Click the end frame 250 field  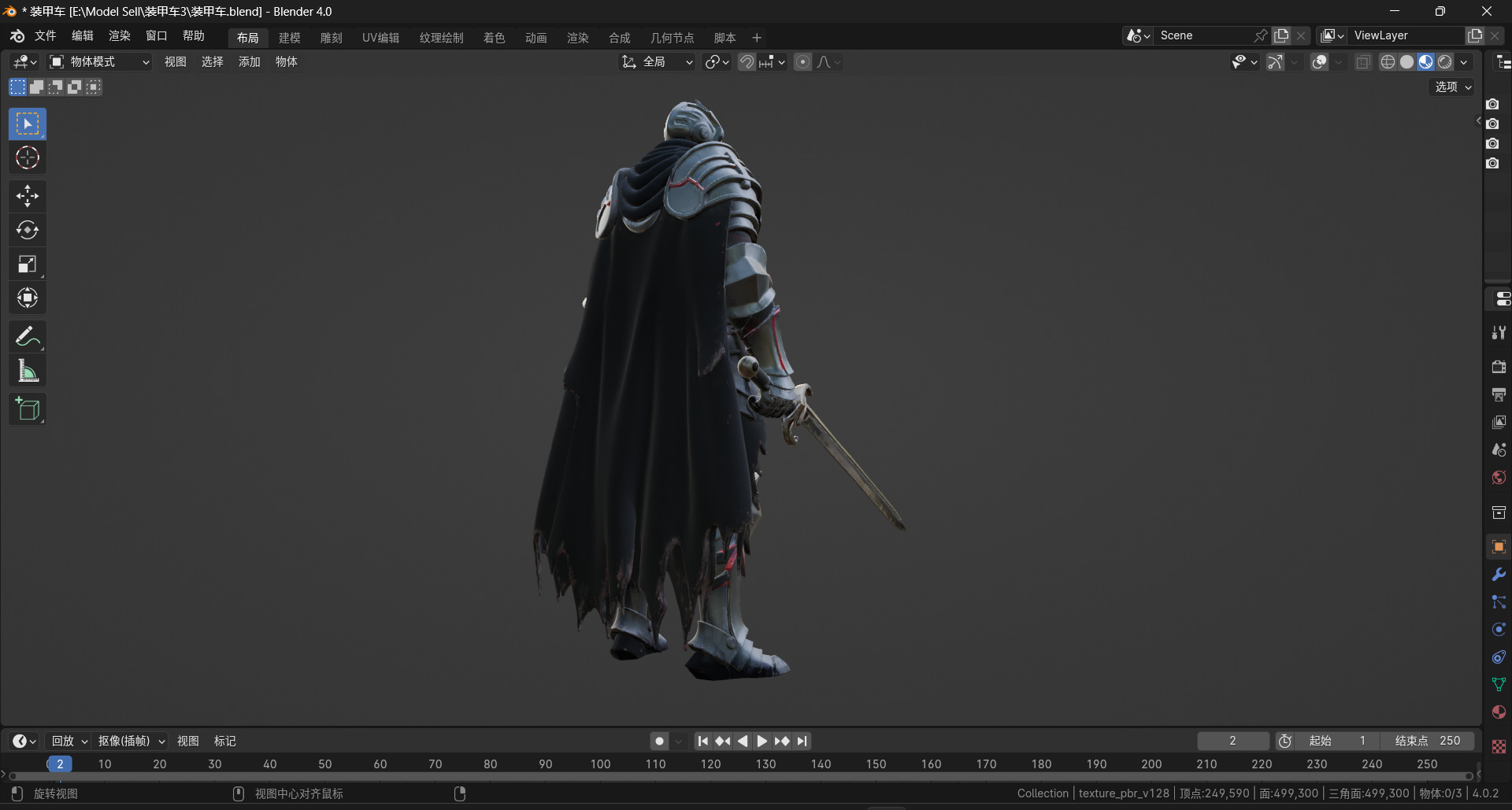1429,741
